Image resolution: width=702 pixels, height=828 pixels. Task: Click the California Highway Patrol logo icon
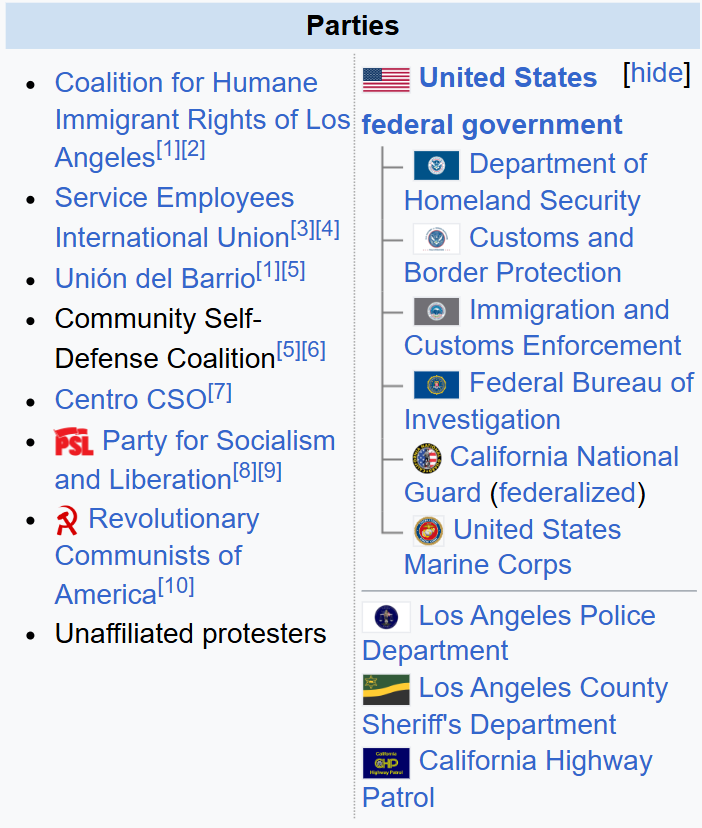(x=386, y=763)
